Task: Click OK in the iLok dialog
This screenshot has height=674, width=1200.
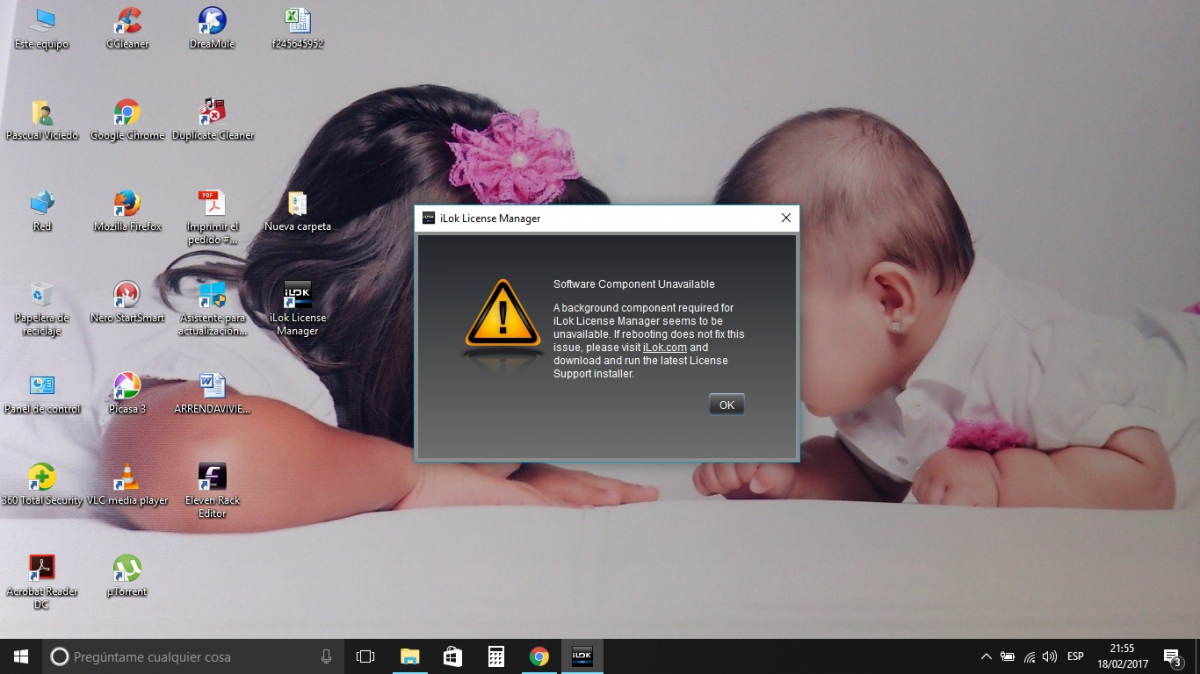Action: coord(726,404)
